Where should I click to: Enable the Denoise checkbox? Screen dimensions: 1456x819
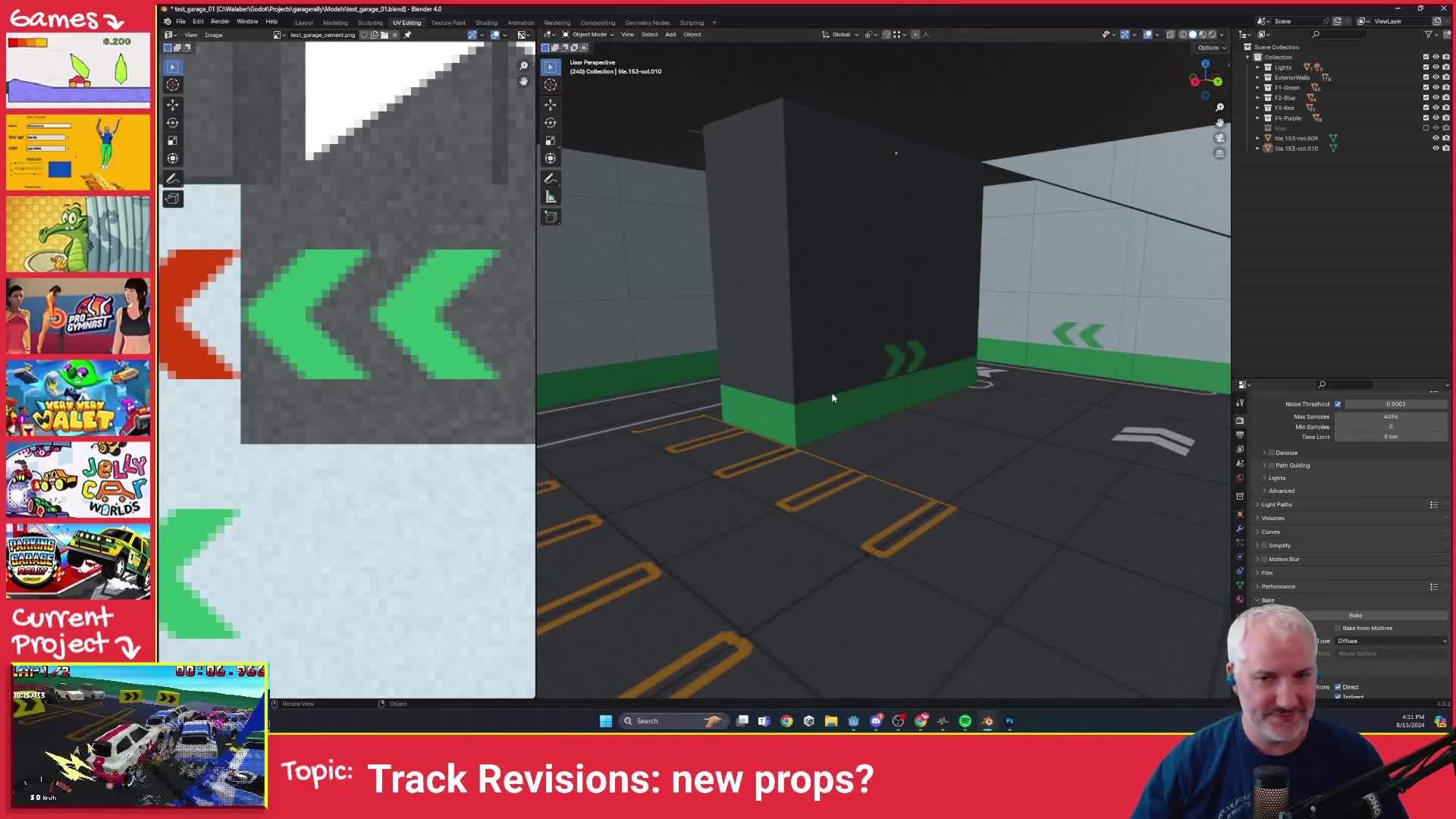coord(1272,453)
